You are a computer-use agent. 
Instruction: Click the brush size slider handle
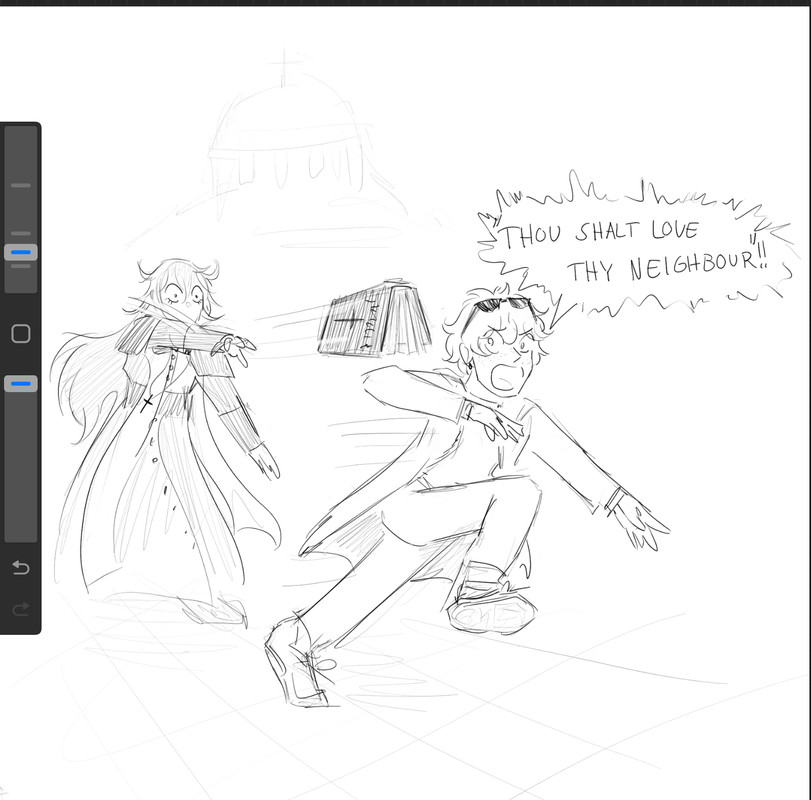click(x=21, y=252)
